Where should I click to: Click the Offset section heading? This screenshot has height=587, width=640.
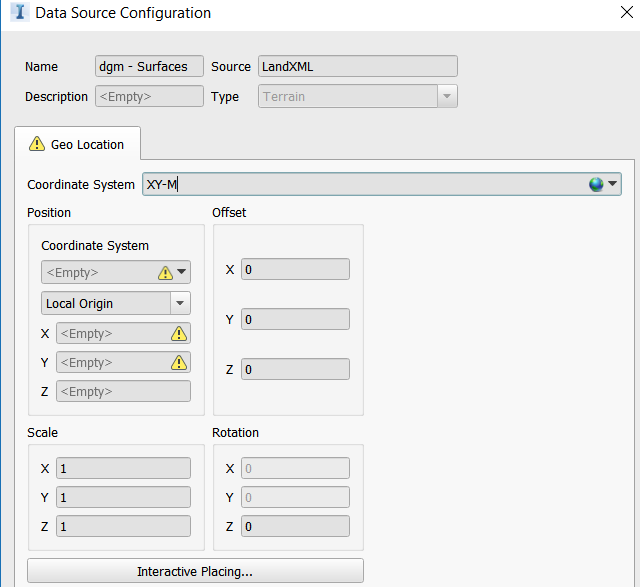coord(229,213)
